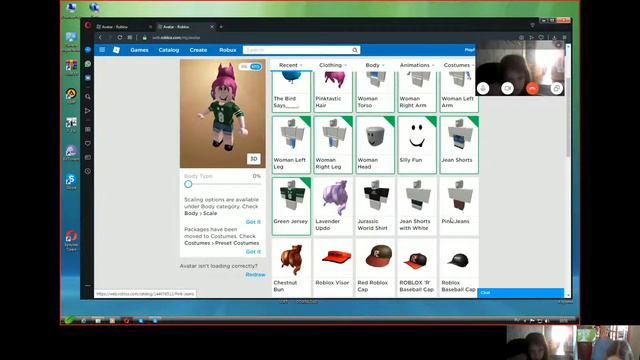Click the pop-out window call button

tap(556, 88)
